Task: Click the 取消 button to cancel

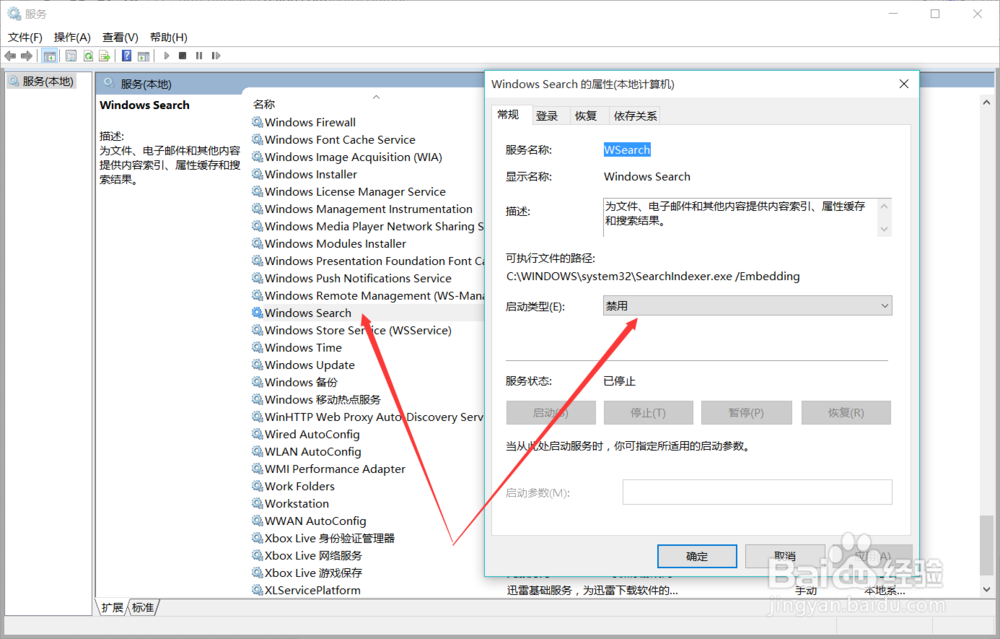Action: tap(784, 556)
